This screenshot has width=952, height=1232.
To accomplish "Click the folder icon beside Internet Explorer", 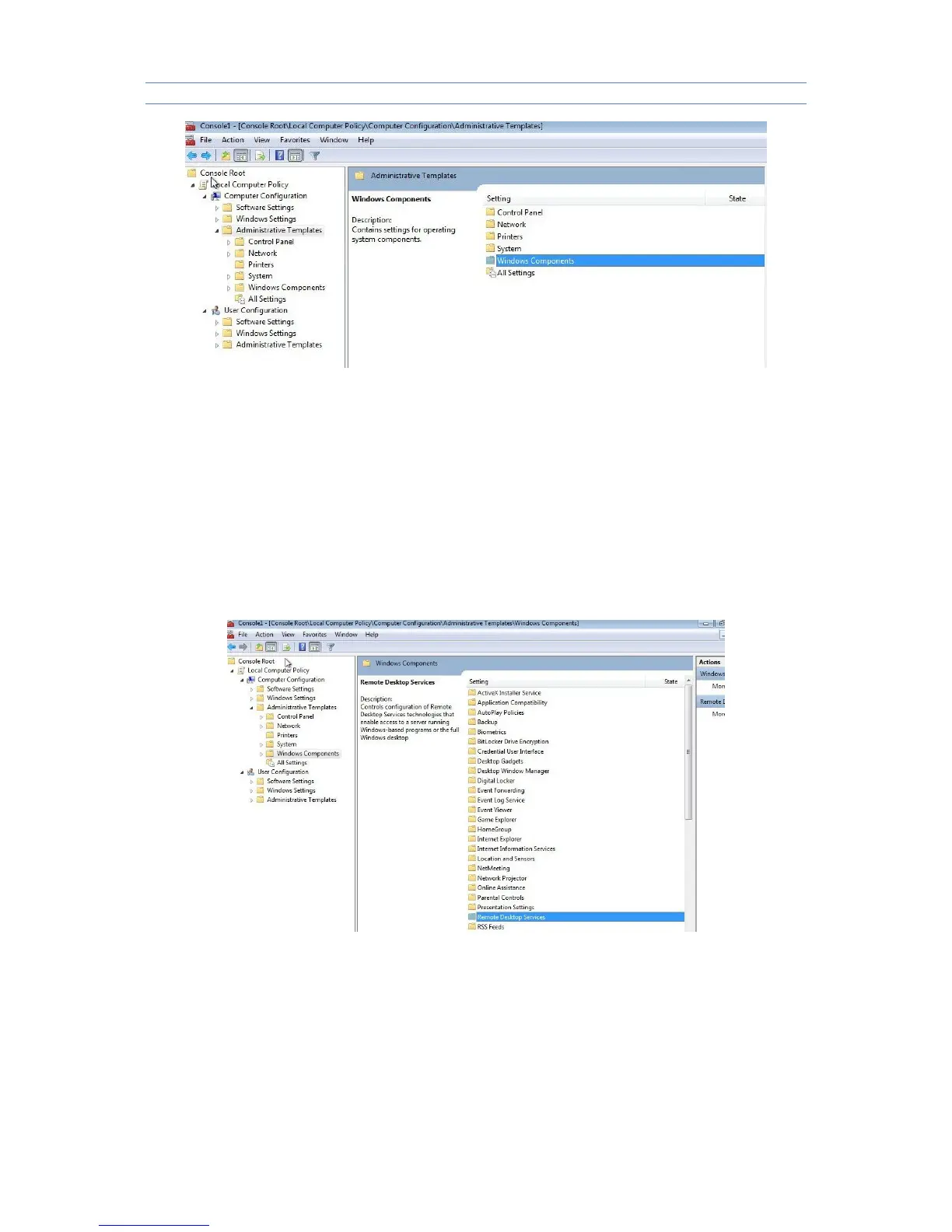I will coord(472,838).
